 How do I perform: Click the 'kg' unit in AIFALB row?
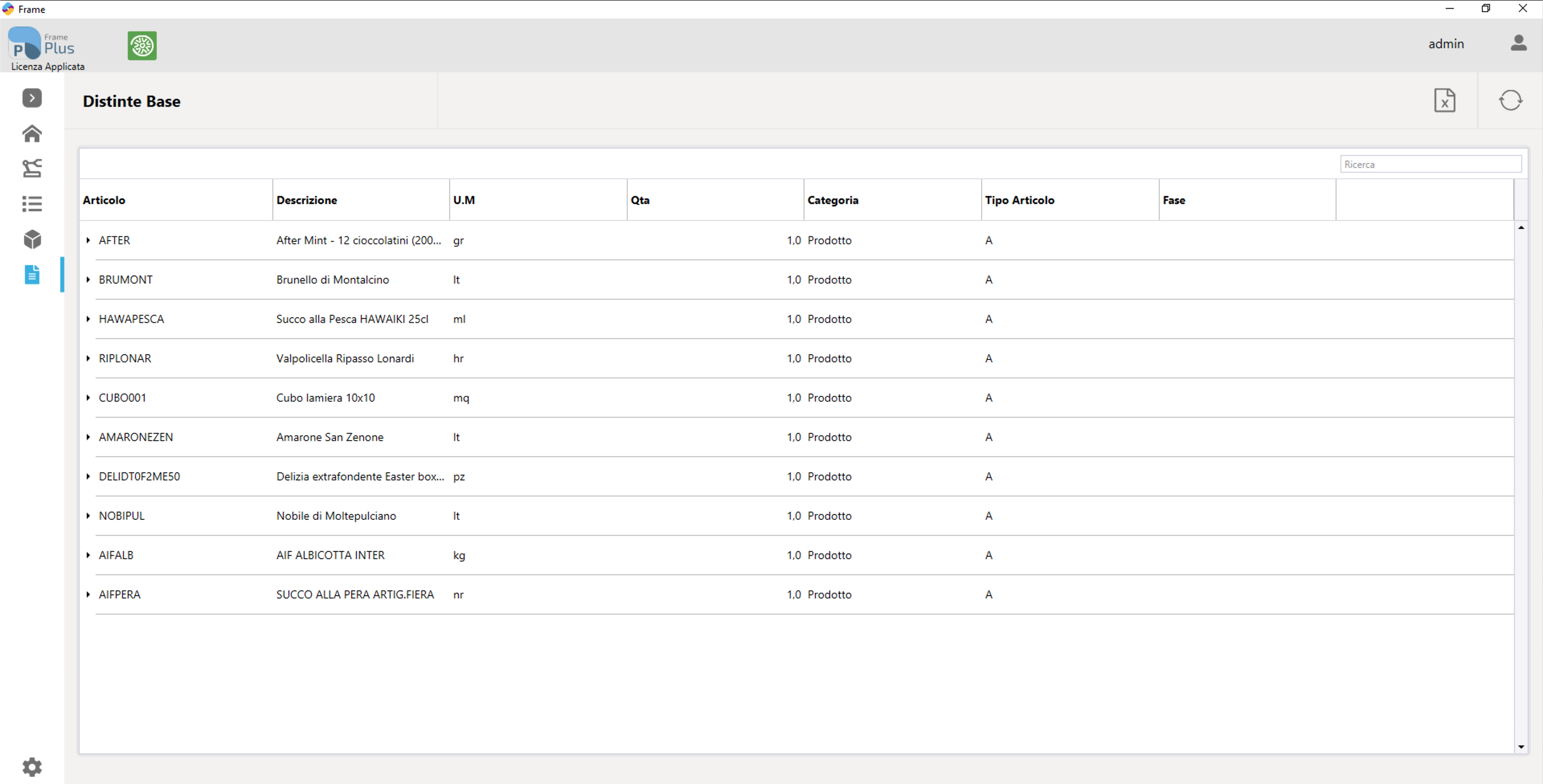(x=459, y=556)
